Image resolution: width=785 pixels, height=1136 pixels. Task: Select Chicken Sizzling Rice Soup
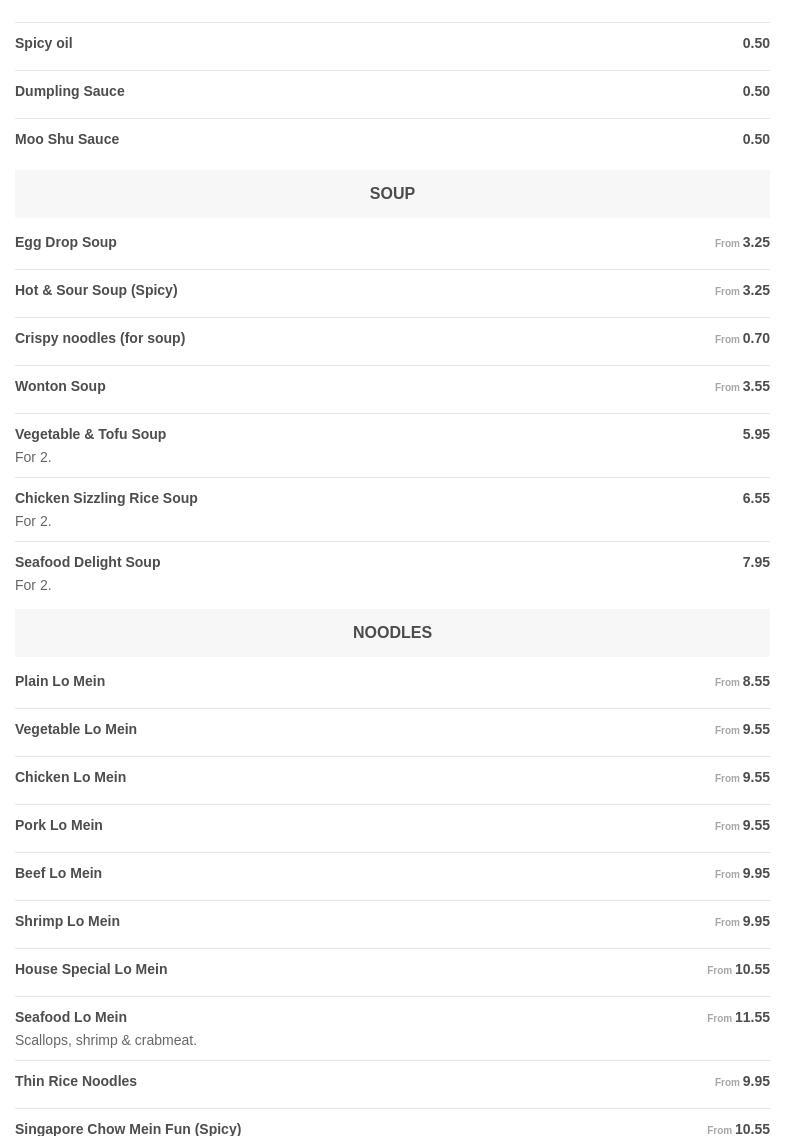pos(106,499)
